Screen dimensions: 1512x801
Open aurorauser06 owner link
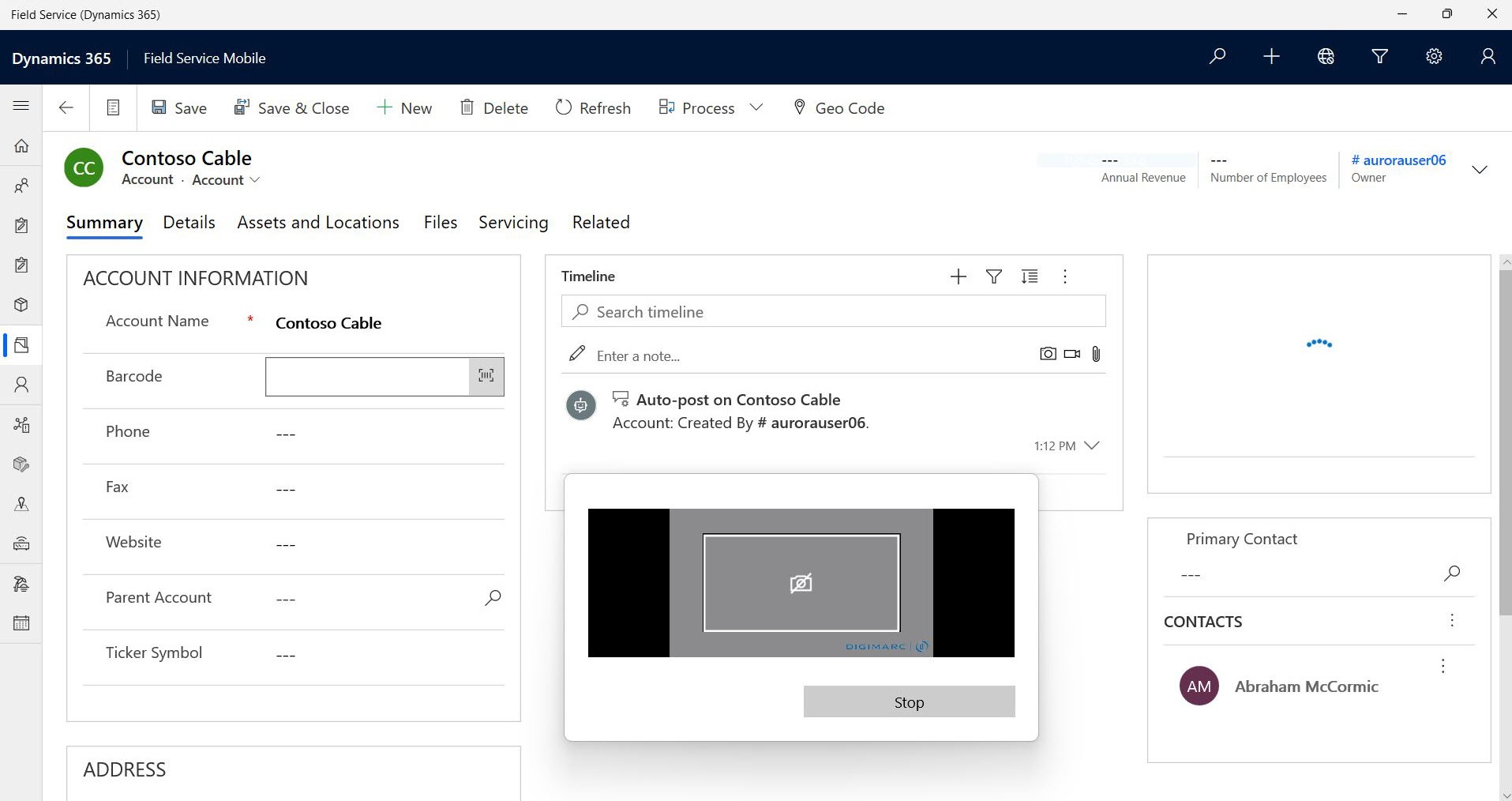coord(1398,160)
